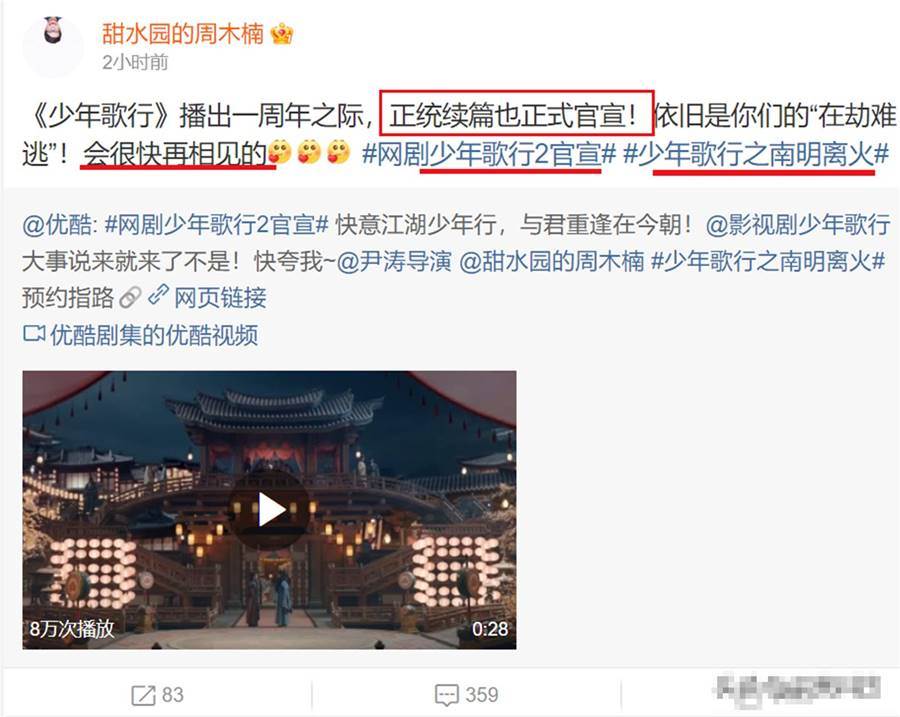Play the video with the center play button
The width and height of the screenshot is (900, 717).
[x=270, y=509]
